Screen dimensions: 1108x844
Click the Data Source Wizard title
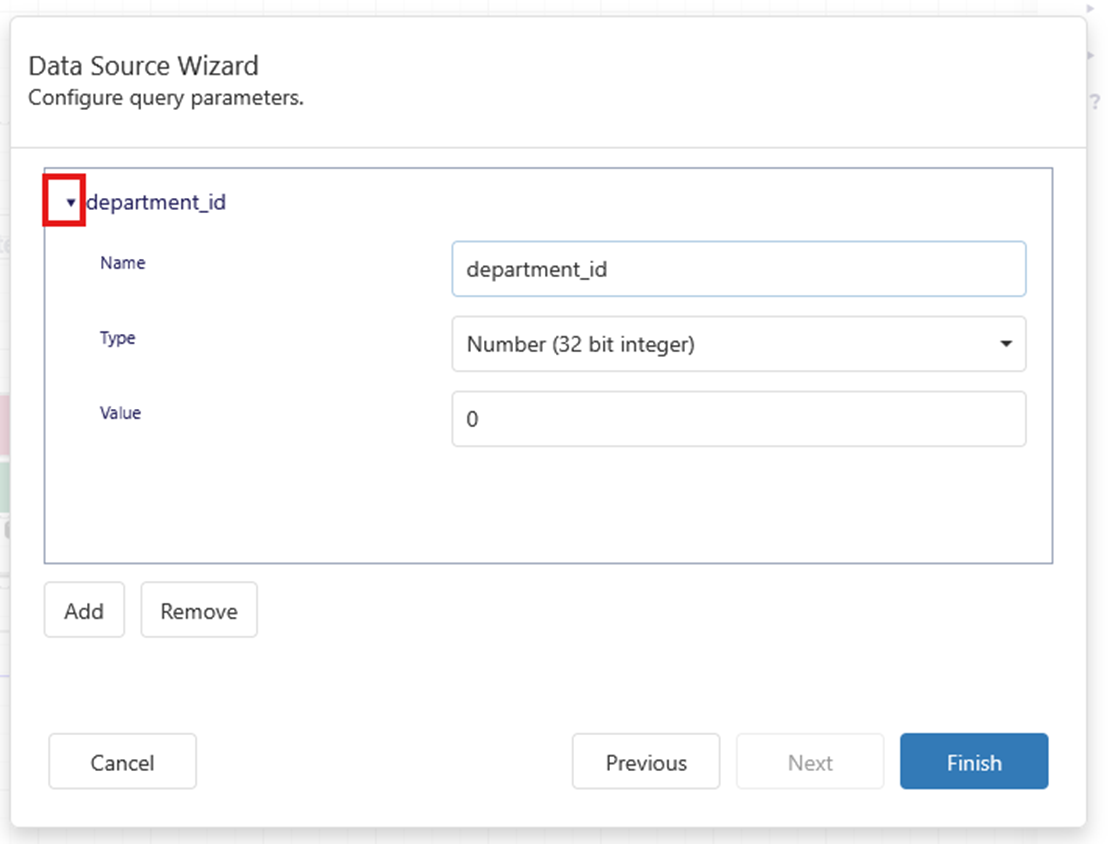click(x=143, y=66)
